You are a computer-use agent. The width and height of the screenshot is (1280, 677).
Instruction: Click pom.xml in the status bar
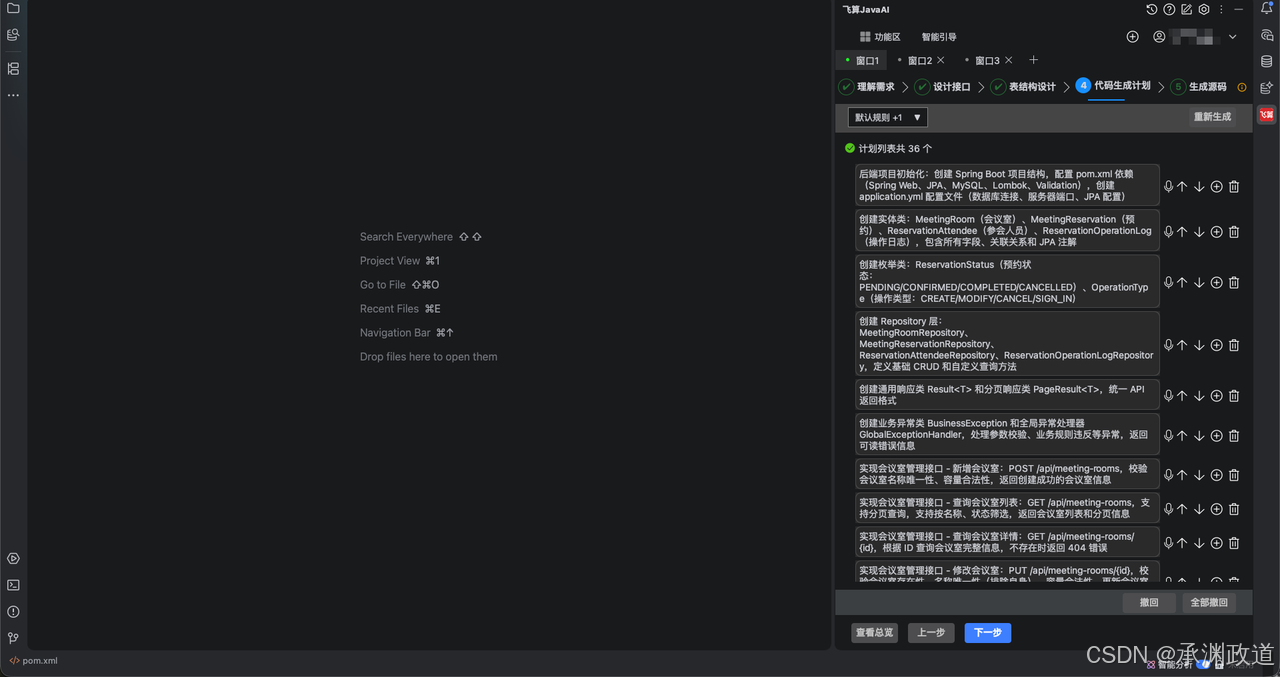click(33, 661)
